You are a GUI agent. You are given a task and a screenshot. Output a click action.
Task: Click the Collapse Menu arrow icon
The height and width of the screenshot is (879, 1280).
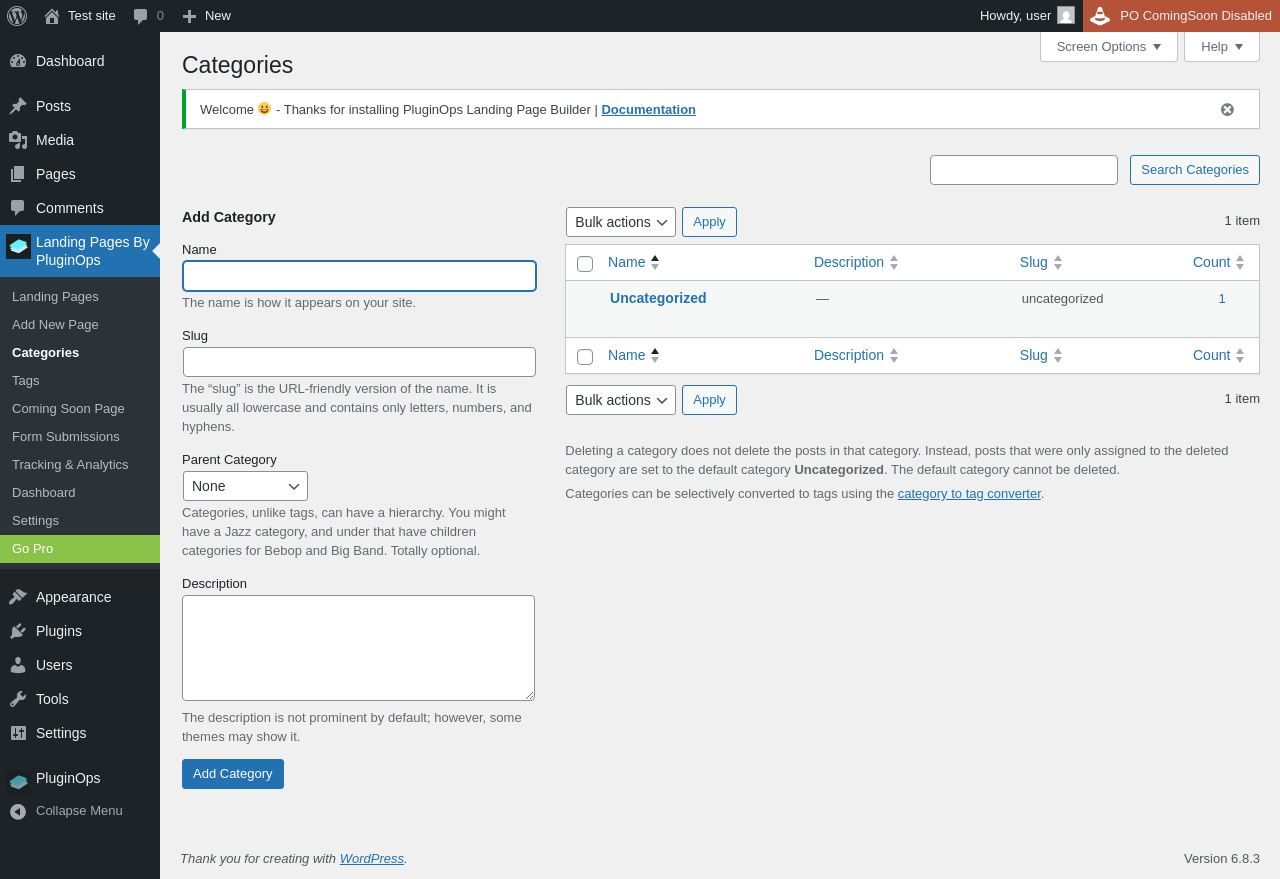pos(18,811)
